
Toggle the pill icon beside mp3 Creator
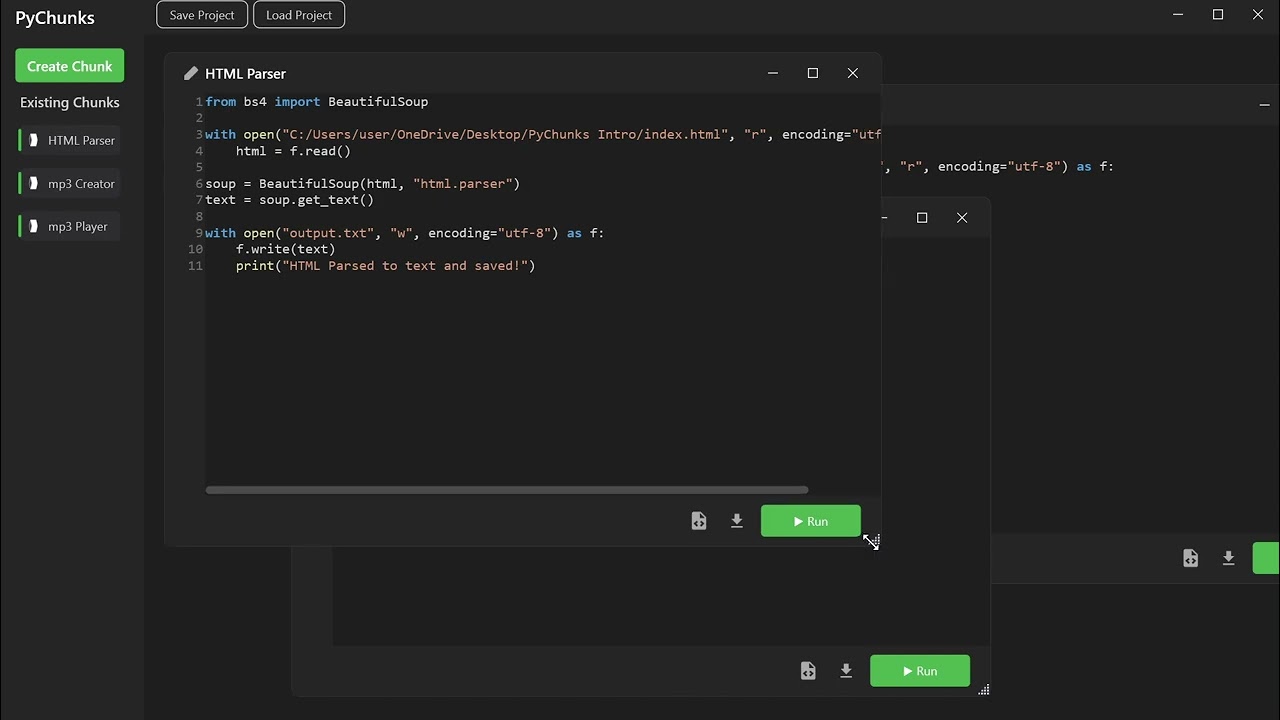pos(33,183)
